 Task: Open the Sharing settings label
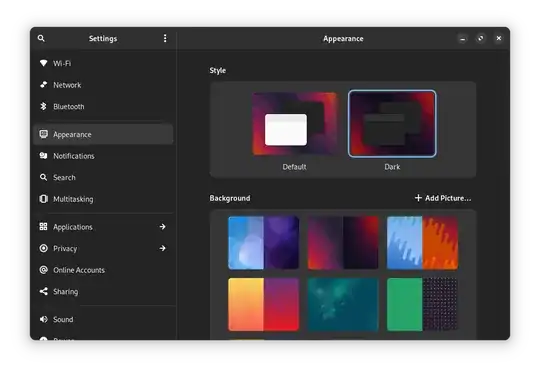[x=65, y=292]
